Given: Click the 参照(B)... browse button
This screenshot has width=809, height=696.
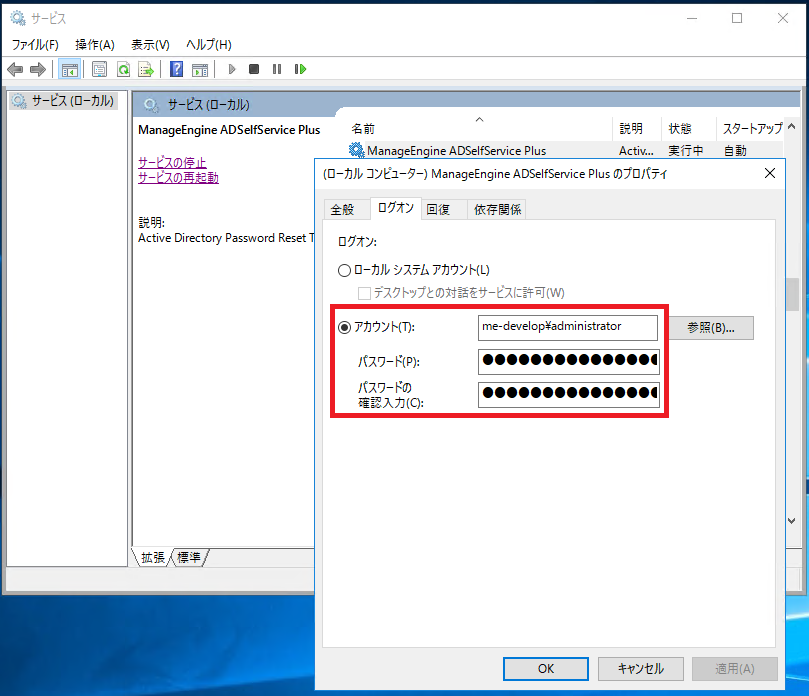Looking at the screenshot, I should tap(711, 328).
